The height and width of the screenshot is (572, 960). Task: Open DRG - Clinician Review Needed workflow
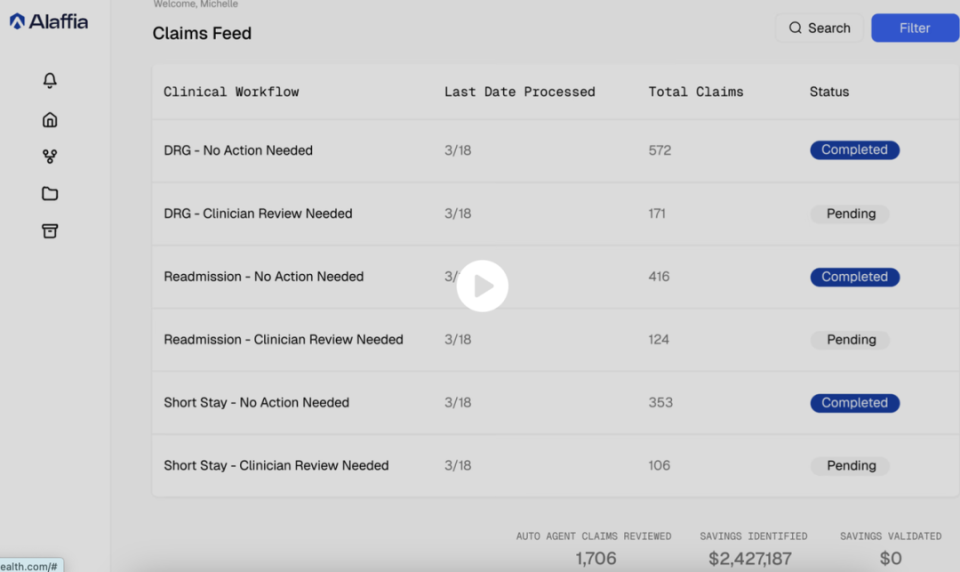click(555, 213)
